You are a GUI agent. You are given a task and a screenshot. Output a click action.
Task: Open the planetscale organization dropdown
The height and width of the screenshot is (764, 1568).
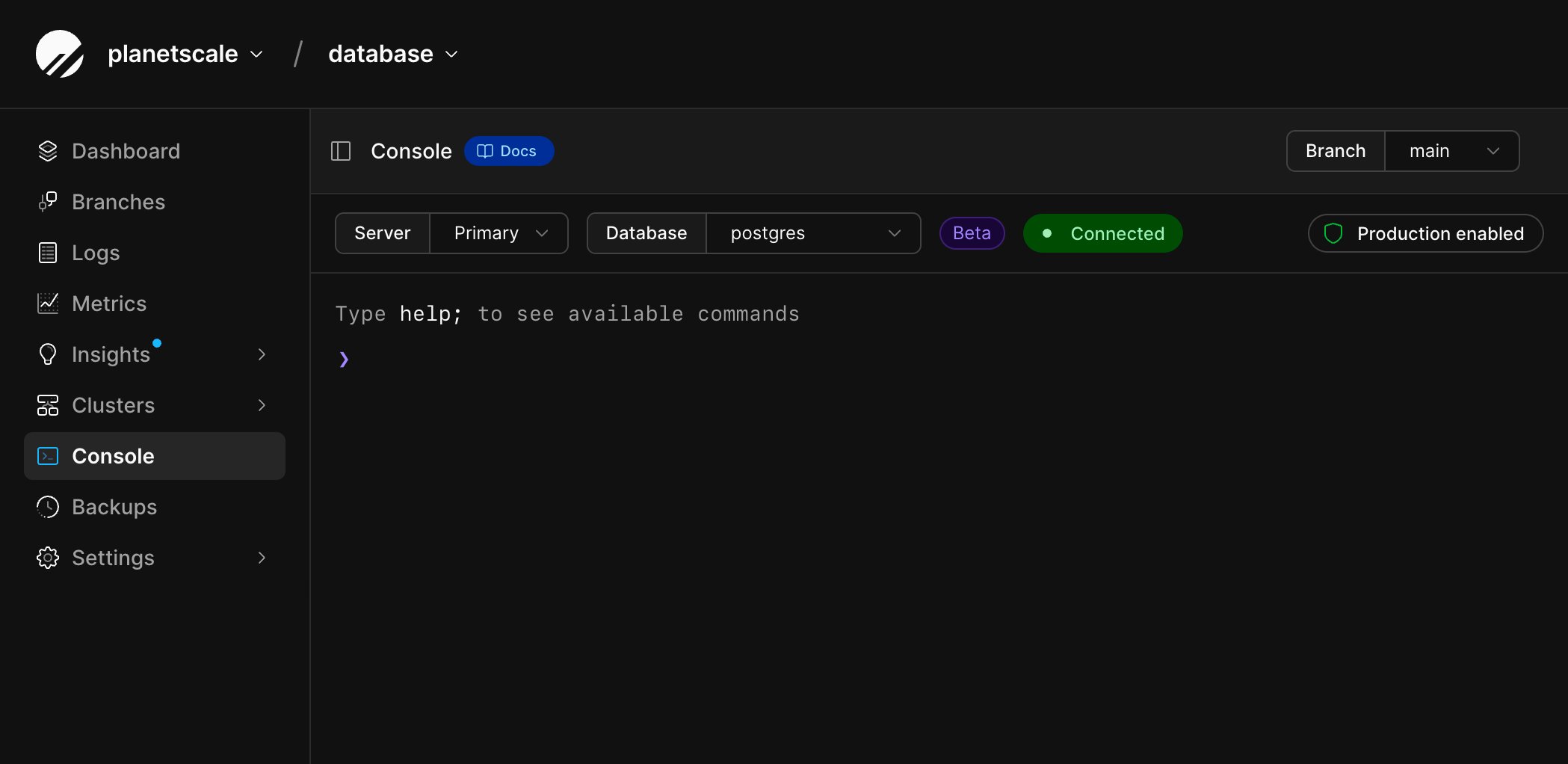[185, 54]
